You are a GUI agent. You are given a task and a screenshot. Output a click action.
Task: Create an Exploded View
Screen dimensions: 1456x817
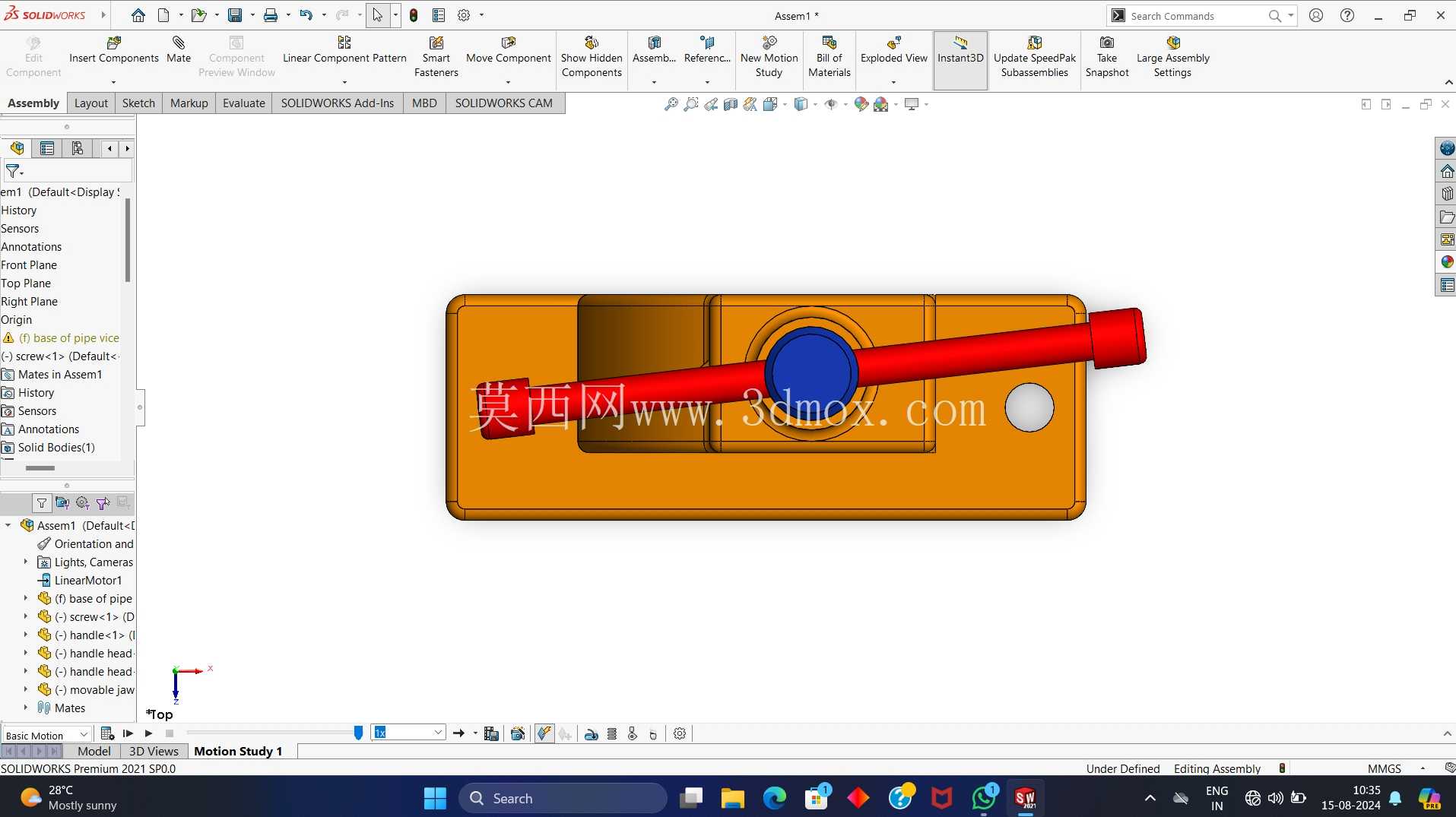point(894,50)
